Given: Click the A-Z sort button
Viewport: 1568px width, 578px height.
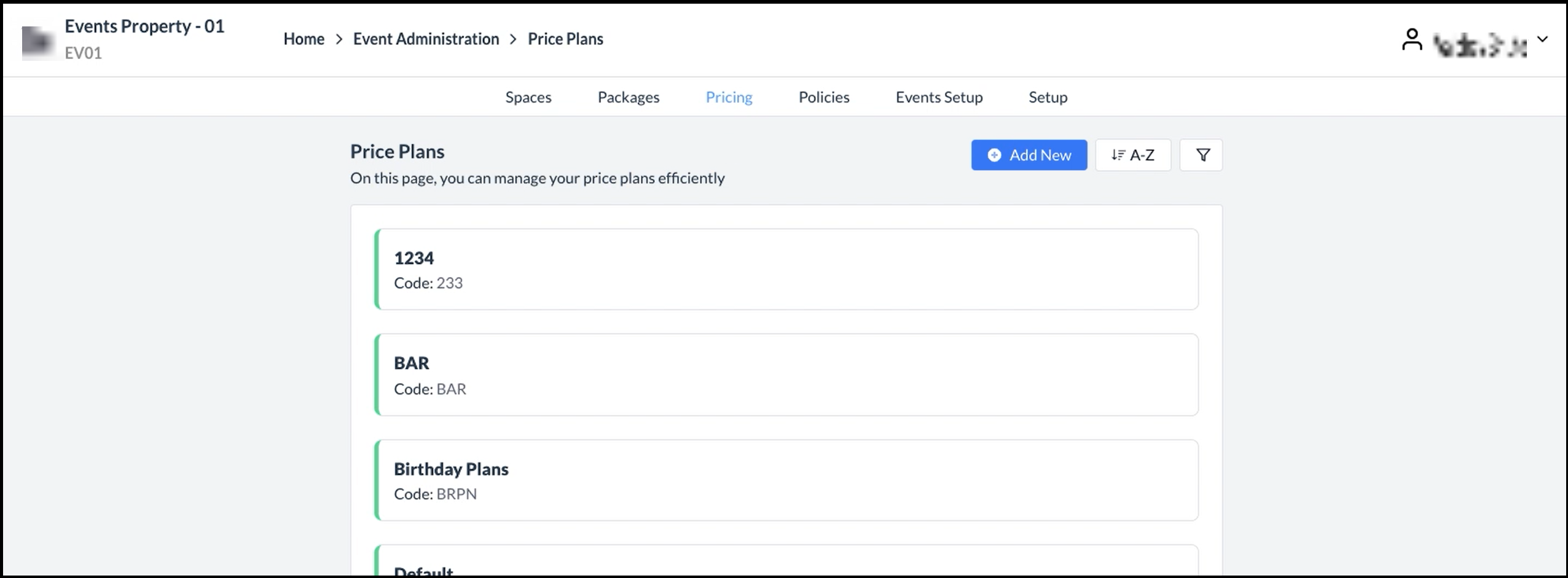Looking at the screenshot, I should tap(1132, 155).
